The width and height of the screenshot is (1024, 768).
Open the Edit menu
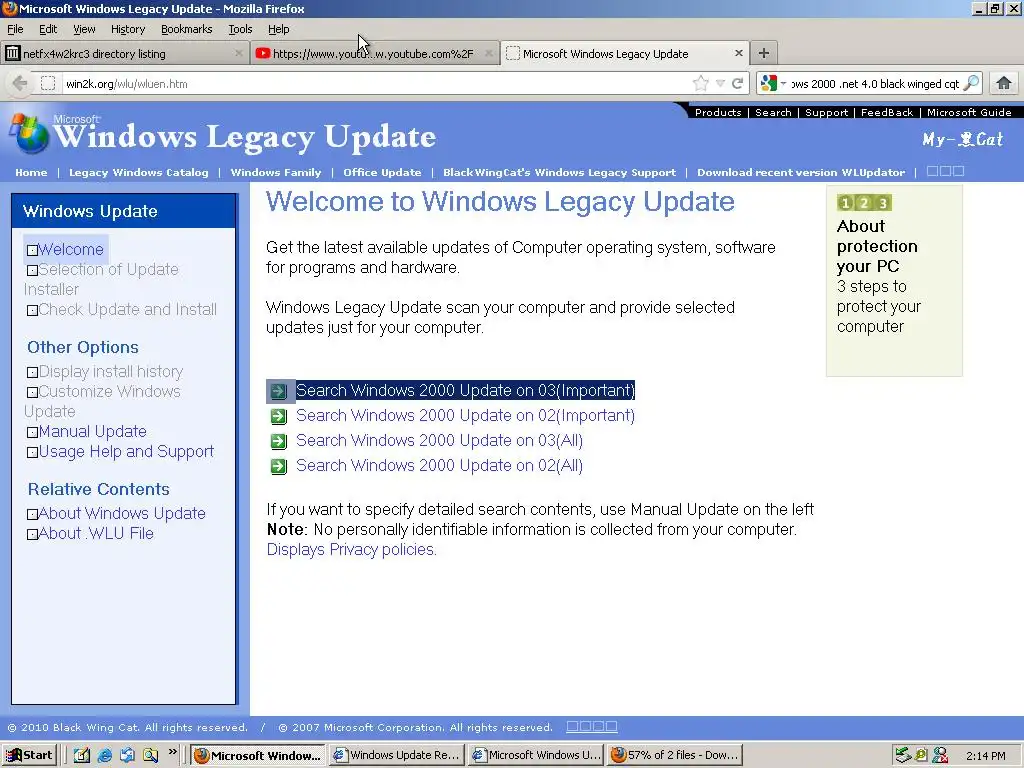tap(48, 29)
